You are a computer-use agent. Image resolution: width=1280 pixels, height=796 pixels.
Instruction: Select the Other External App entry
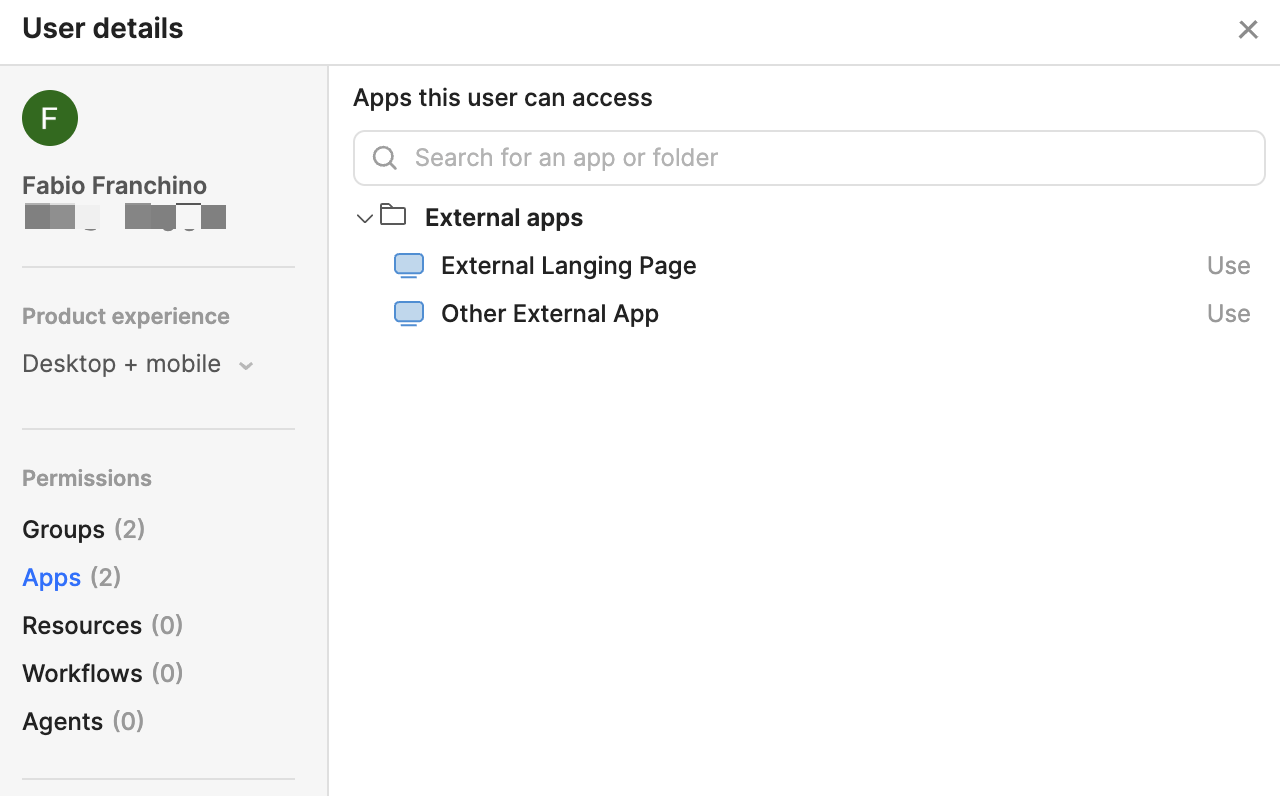coord(549,314)
